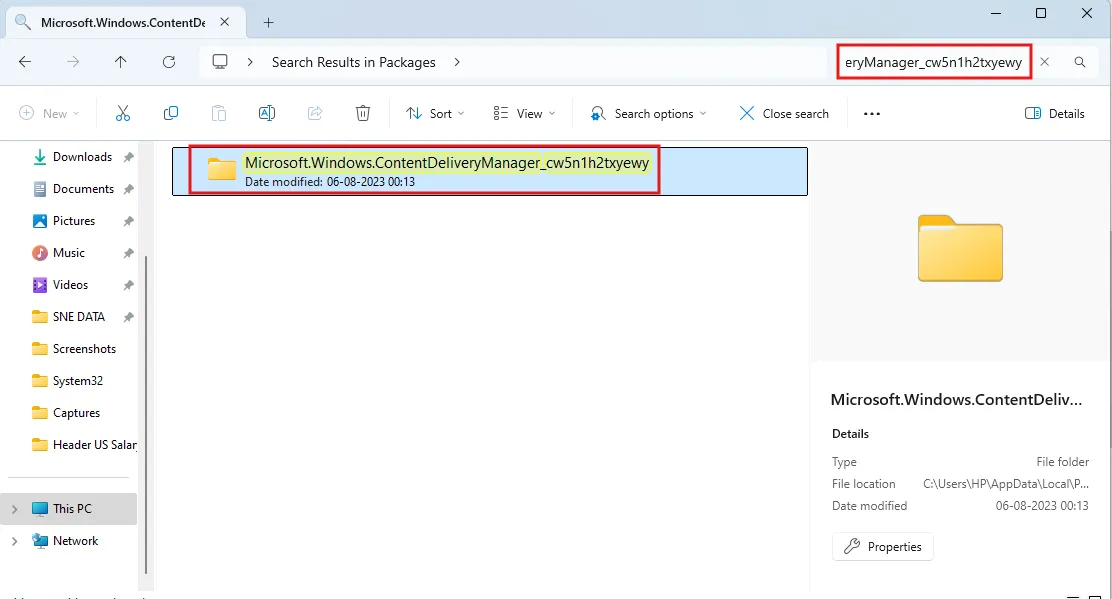
Task: Clear the search box text
Action: [x=1045, y=62]
